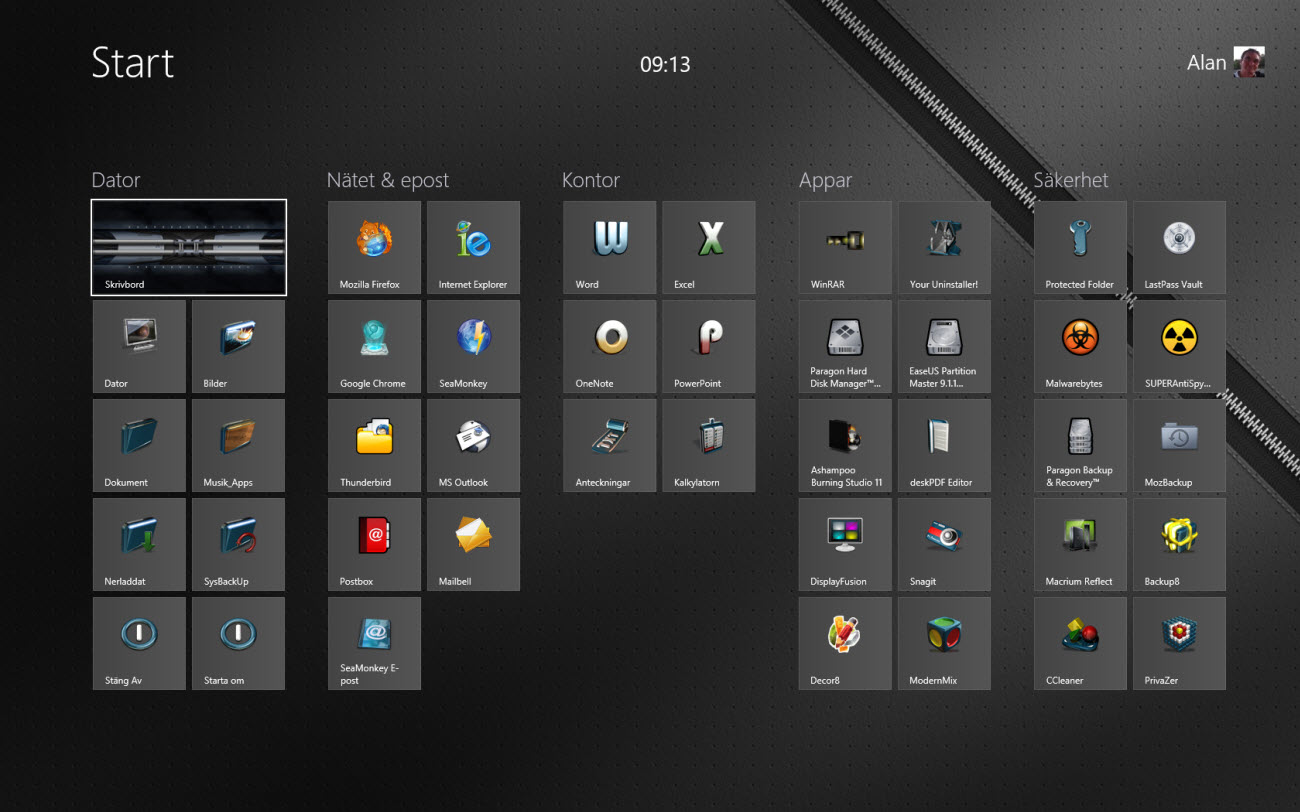Open EaseUS Partition Master tile
1300x812 pixels.
pyautogui.click(x=944, y=346)
